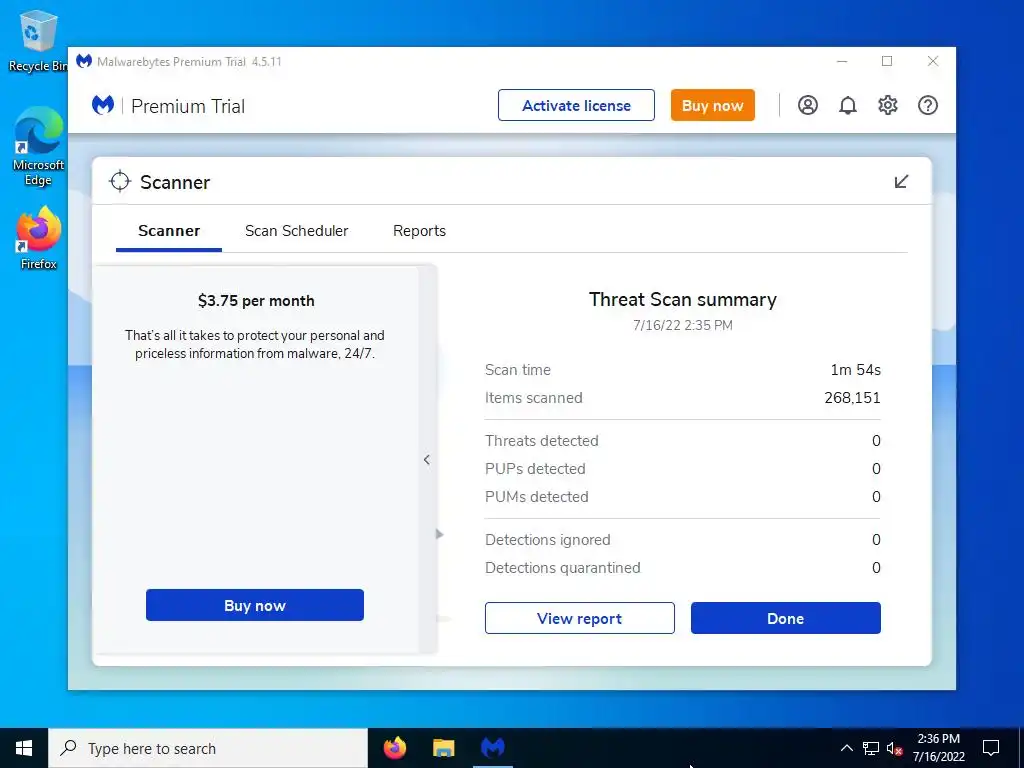Switch to the Scanner tab
The width and height of the screenshot is (1024, 768).
(169, 231)
